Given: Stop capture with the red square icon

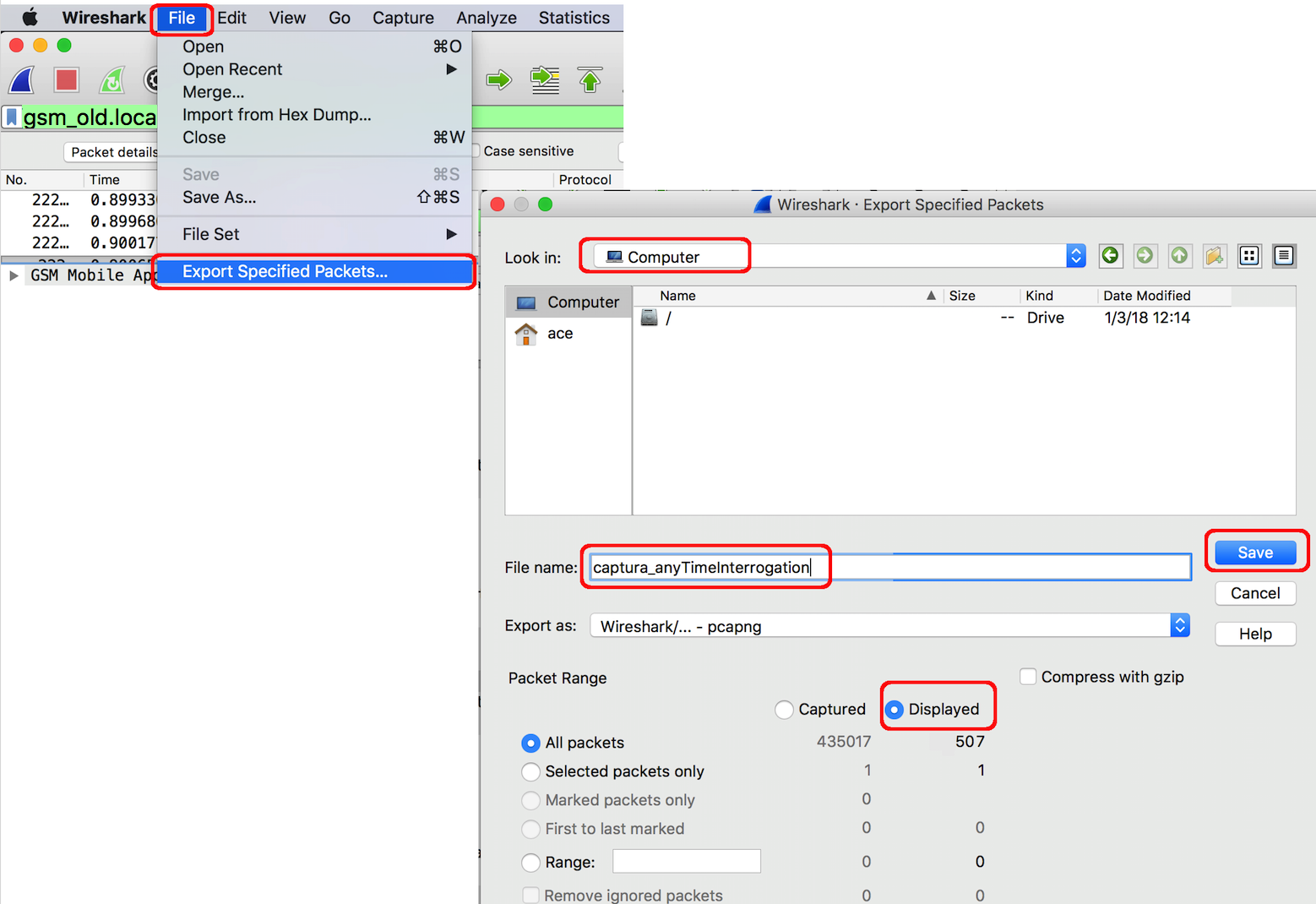Looking at the screenshot, I should click(66, 80).
